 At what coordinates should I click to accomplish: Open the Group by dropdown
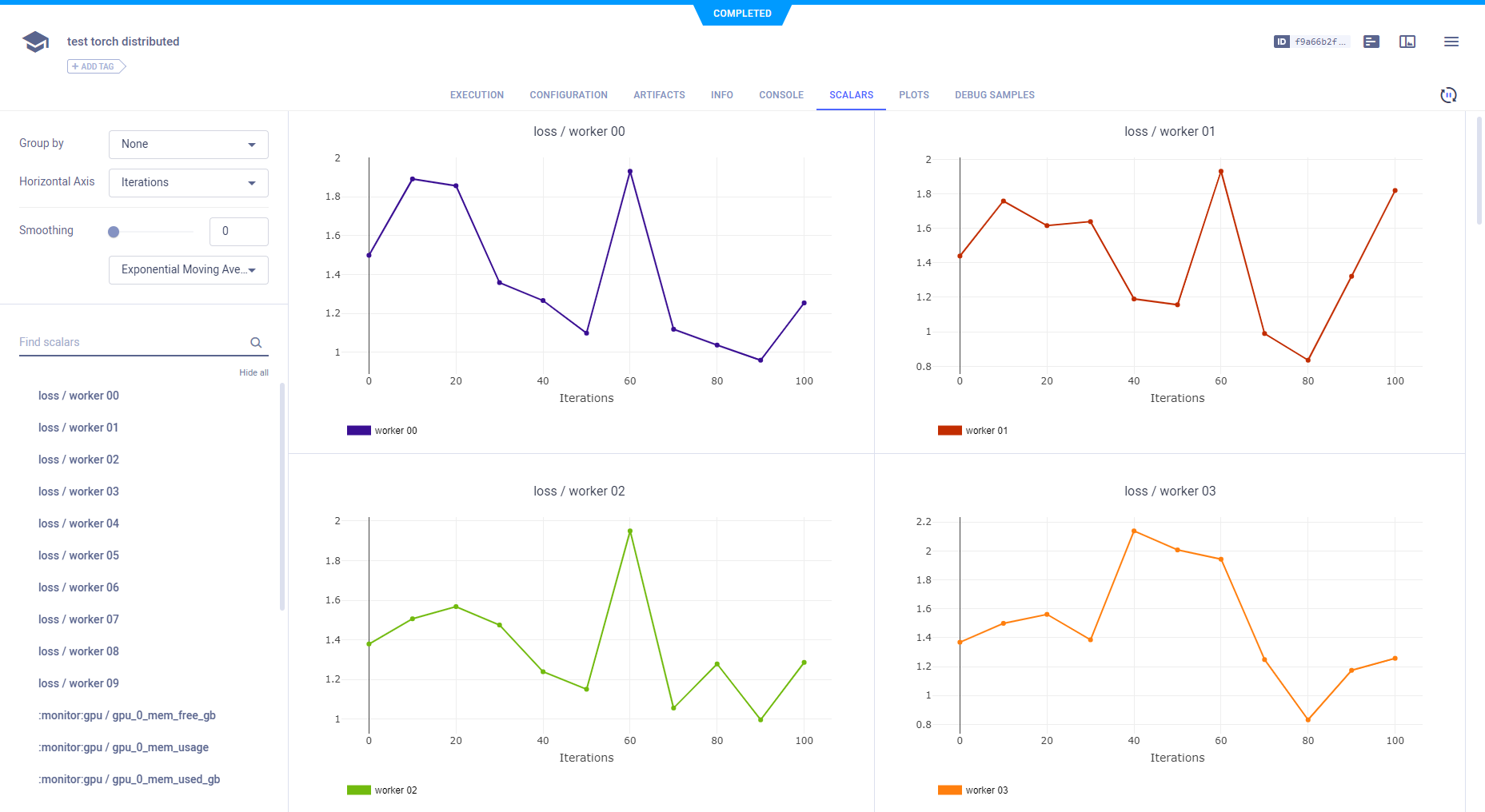[x=188, y=144]
